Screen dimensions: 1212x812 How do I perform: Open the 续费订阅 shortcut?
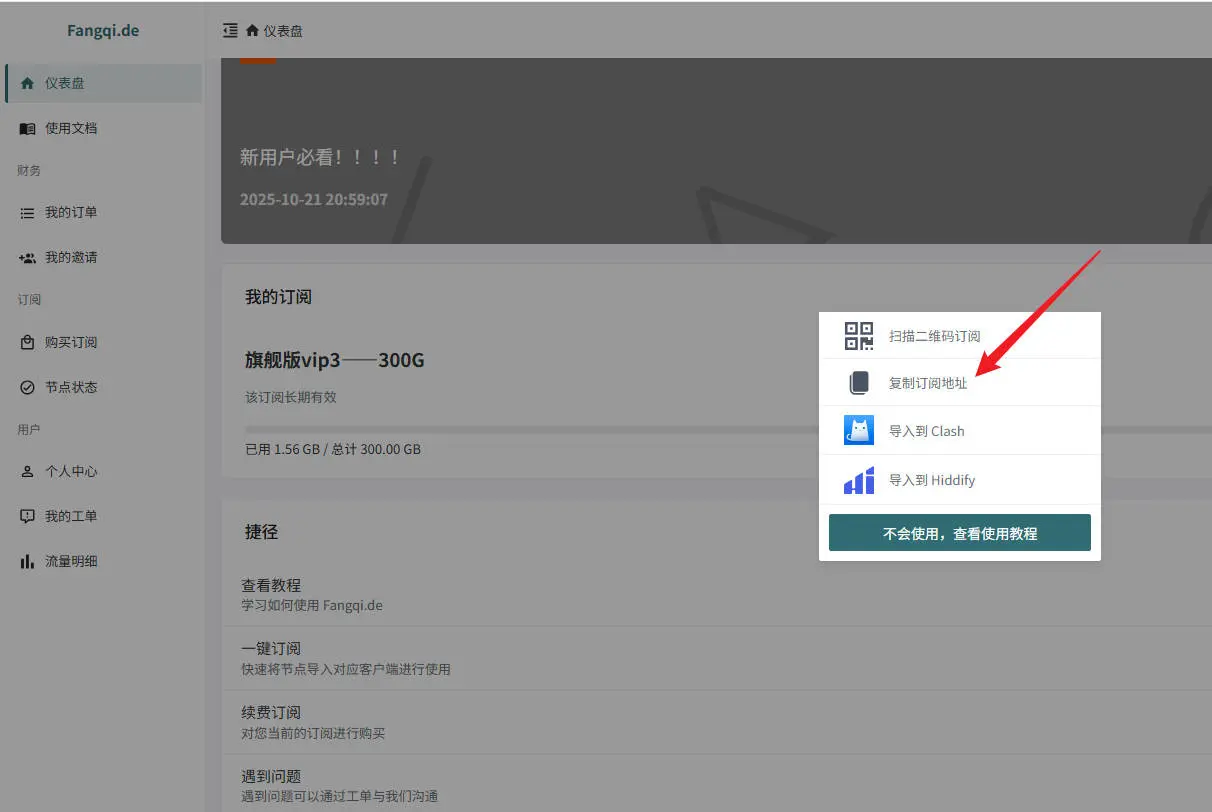[x=716, y=722]
